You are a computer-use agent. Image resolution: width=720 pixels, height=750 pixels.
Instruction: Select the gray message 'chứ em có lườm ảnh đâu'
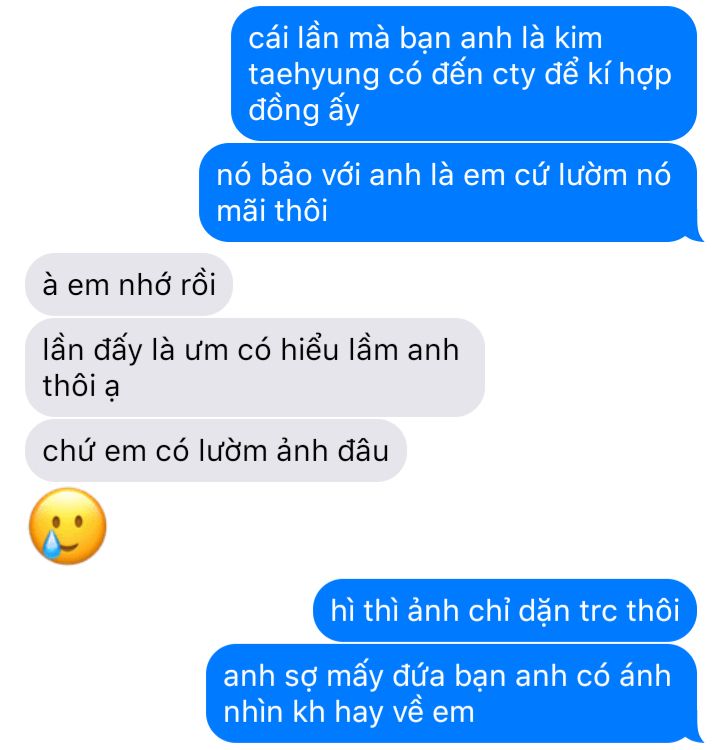(x=216, y=450)
